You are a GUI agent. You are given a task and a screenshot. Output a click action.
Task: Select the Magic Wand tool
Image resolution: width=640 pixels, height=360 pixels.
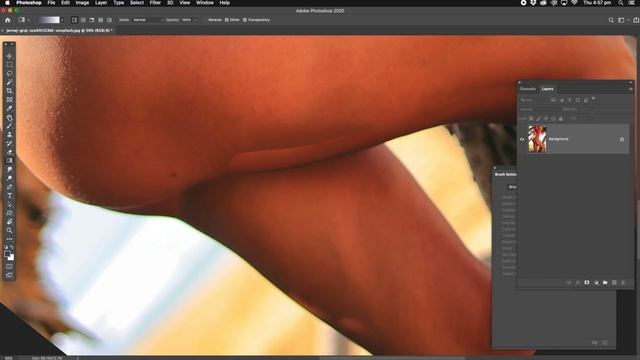(9, 82)
